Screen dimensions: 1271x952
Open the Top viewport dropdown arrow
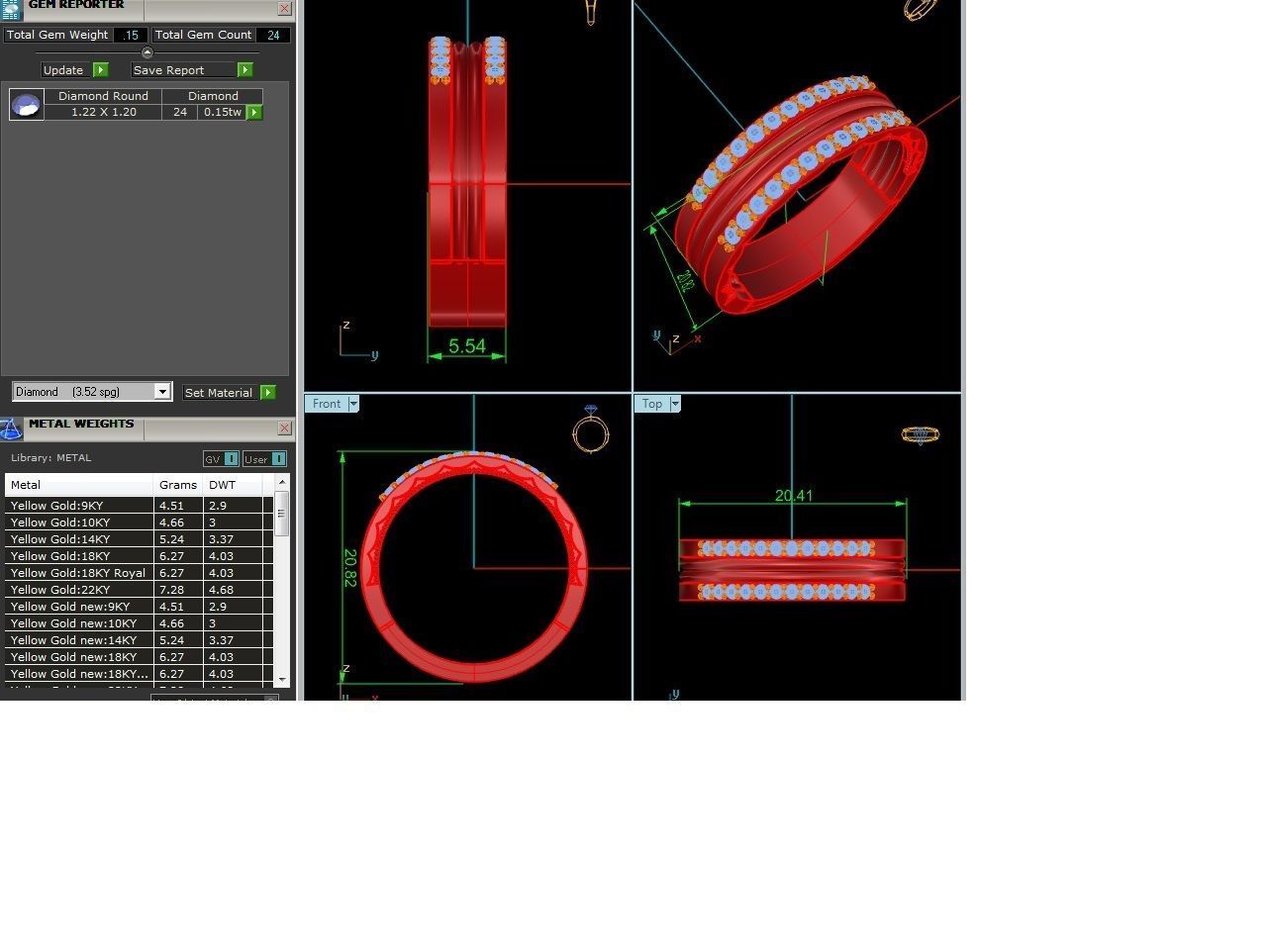tap(676, 404)
